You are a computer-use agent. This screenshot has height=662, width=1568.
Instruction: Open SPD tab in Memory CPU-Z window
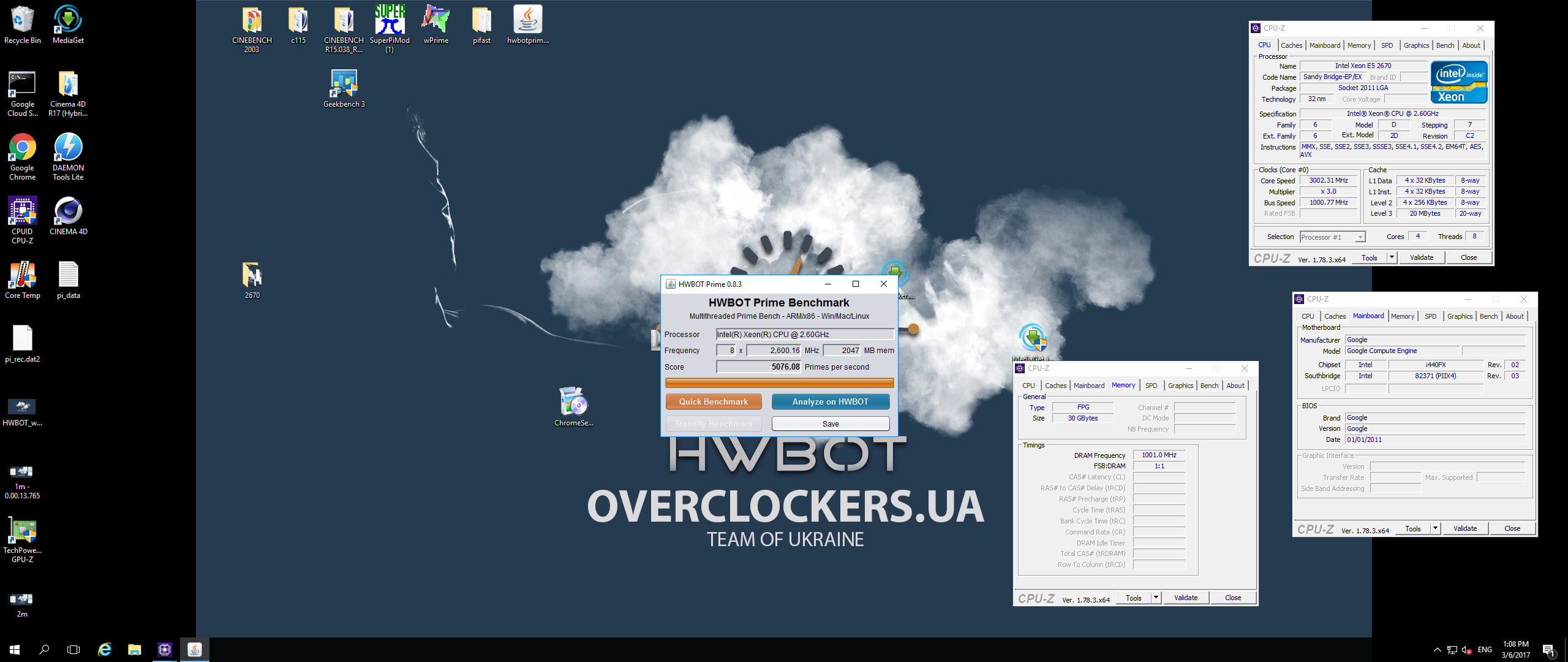point(1151,386)
